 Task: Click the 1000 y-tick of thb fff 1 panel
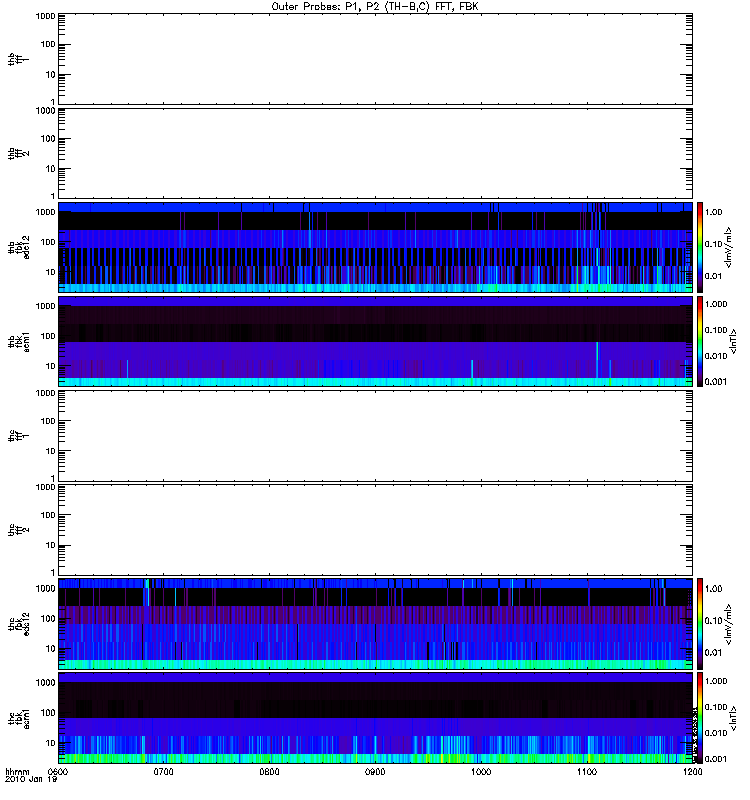click(45, 16)
